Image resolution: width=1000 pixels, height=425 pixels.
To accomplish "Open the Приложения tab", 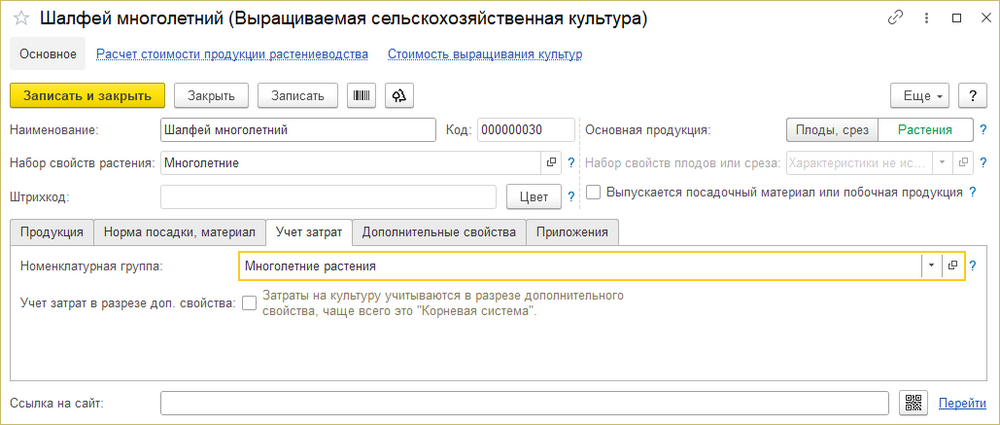I will [572, 232].
